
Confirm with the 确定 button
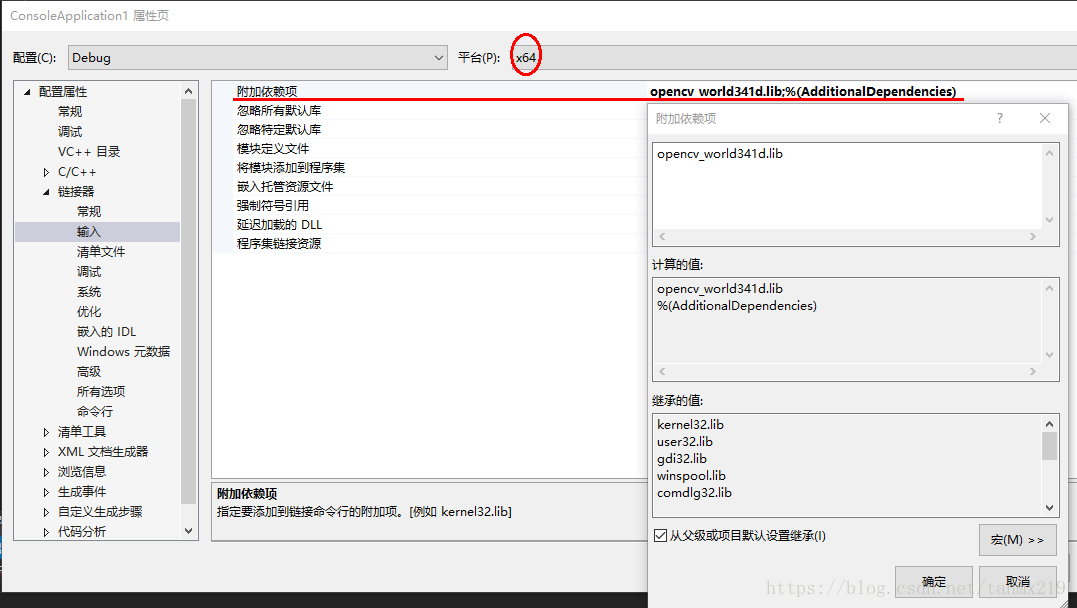point(933,581)
